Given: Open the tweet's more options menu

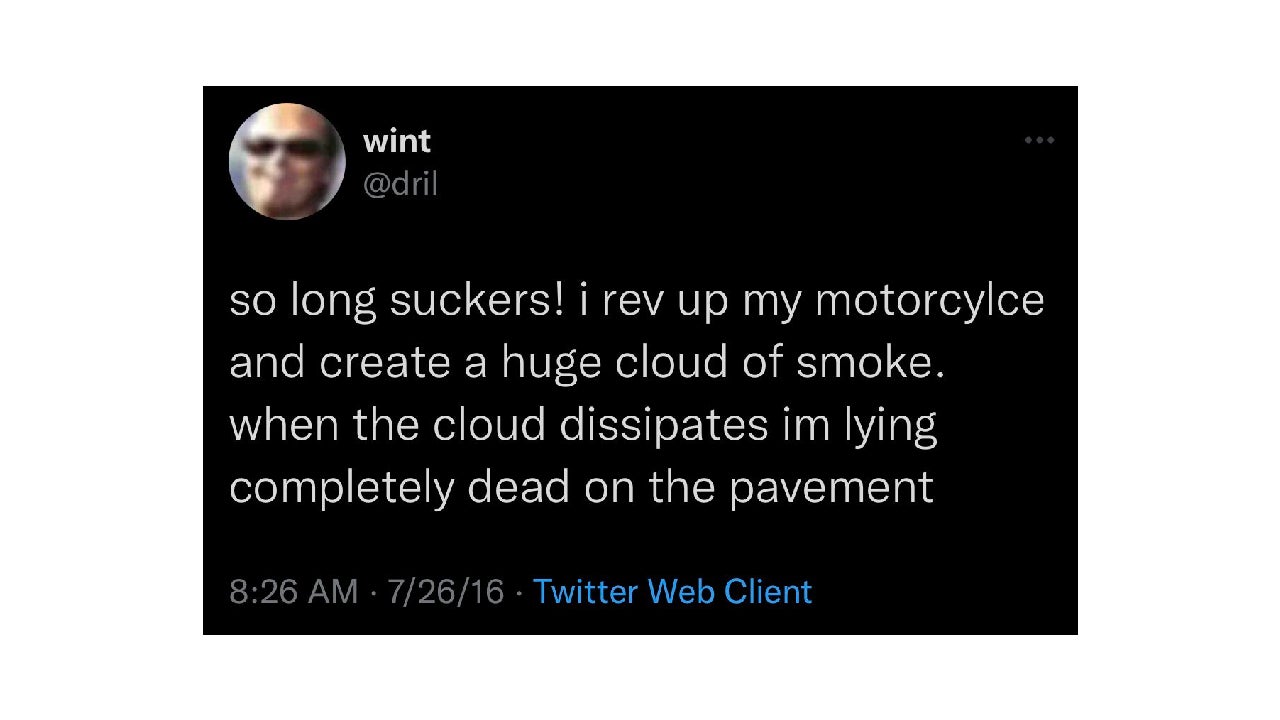Looking at the screenshot, I should click(1038, 140).
